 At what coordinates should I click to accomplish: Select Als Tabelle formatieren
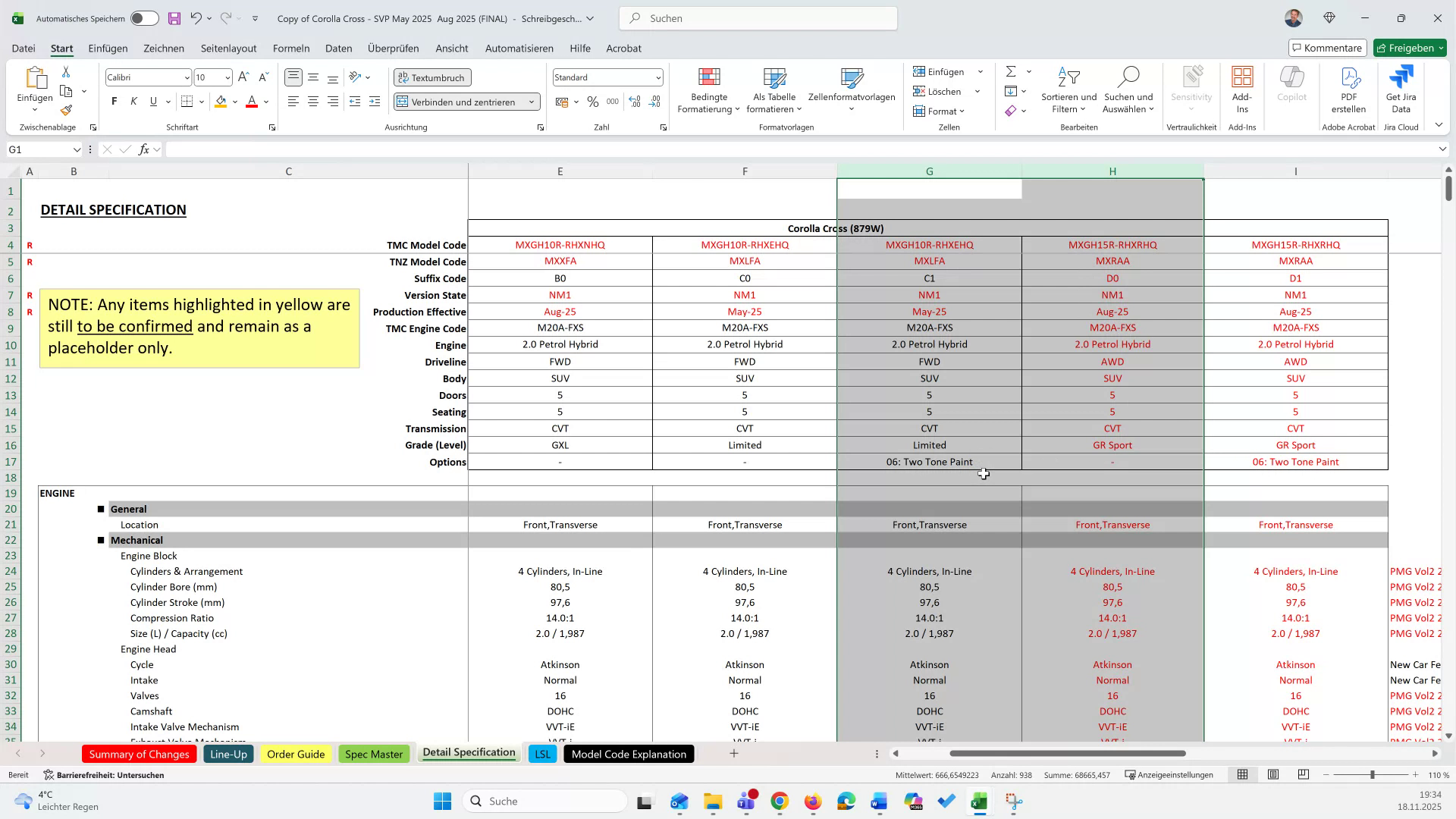[773, 89]
